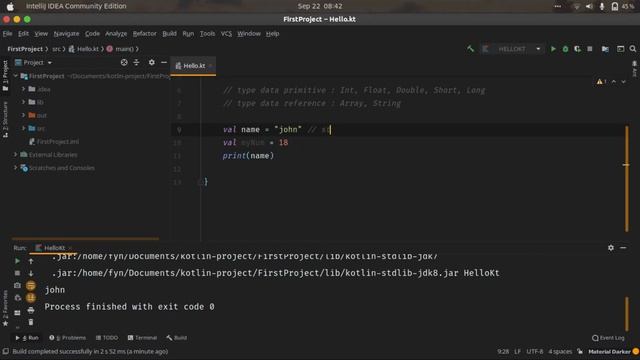The image size is (640, 360).
Task: Expand the out folder
Action: coord(23,115)
